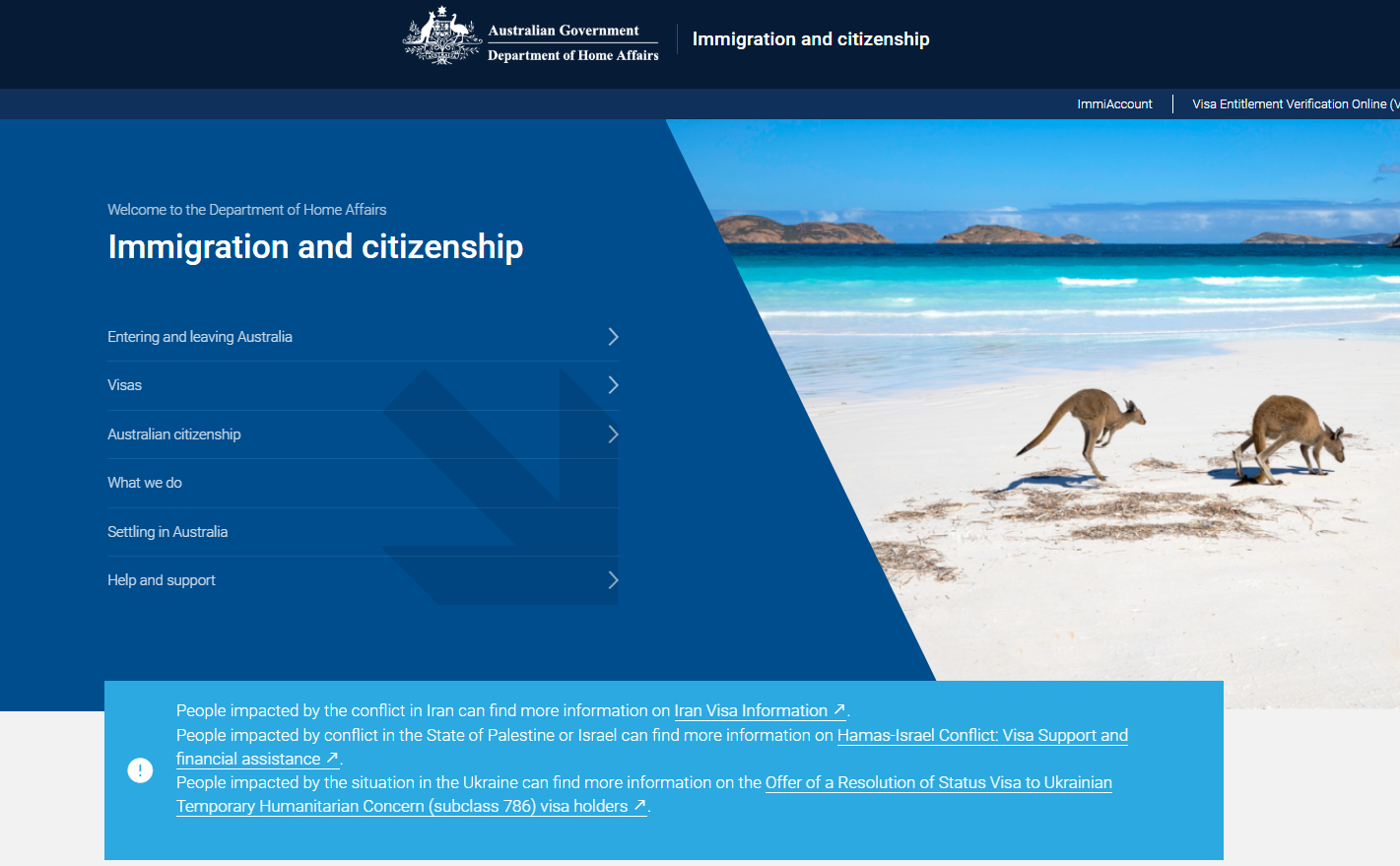Open Visa Entitlement Verification Online link
This screenshot has width=1400, height=866.
(x=1291, y=104)
